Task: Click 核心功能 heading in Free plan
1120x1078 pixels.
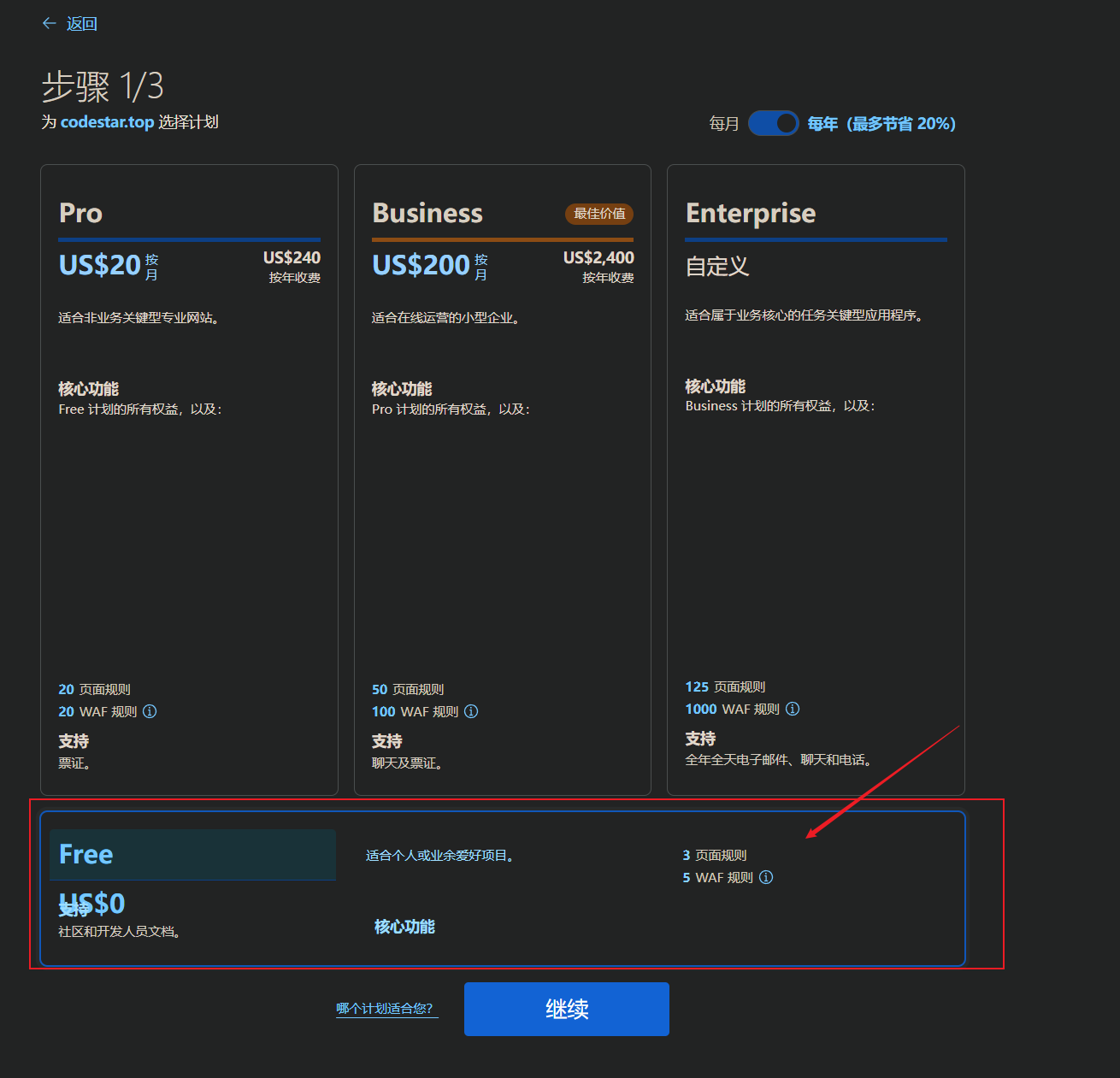Action: 404,927
